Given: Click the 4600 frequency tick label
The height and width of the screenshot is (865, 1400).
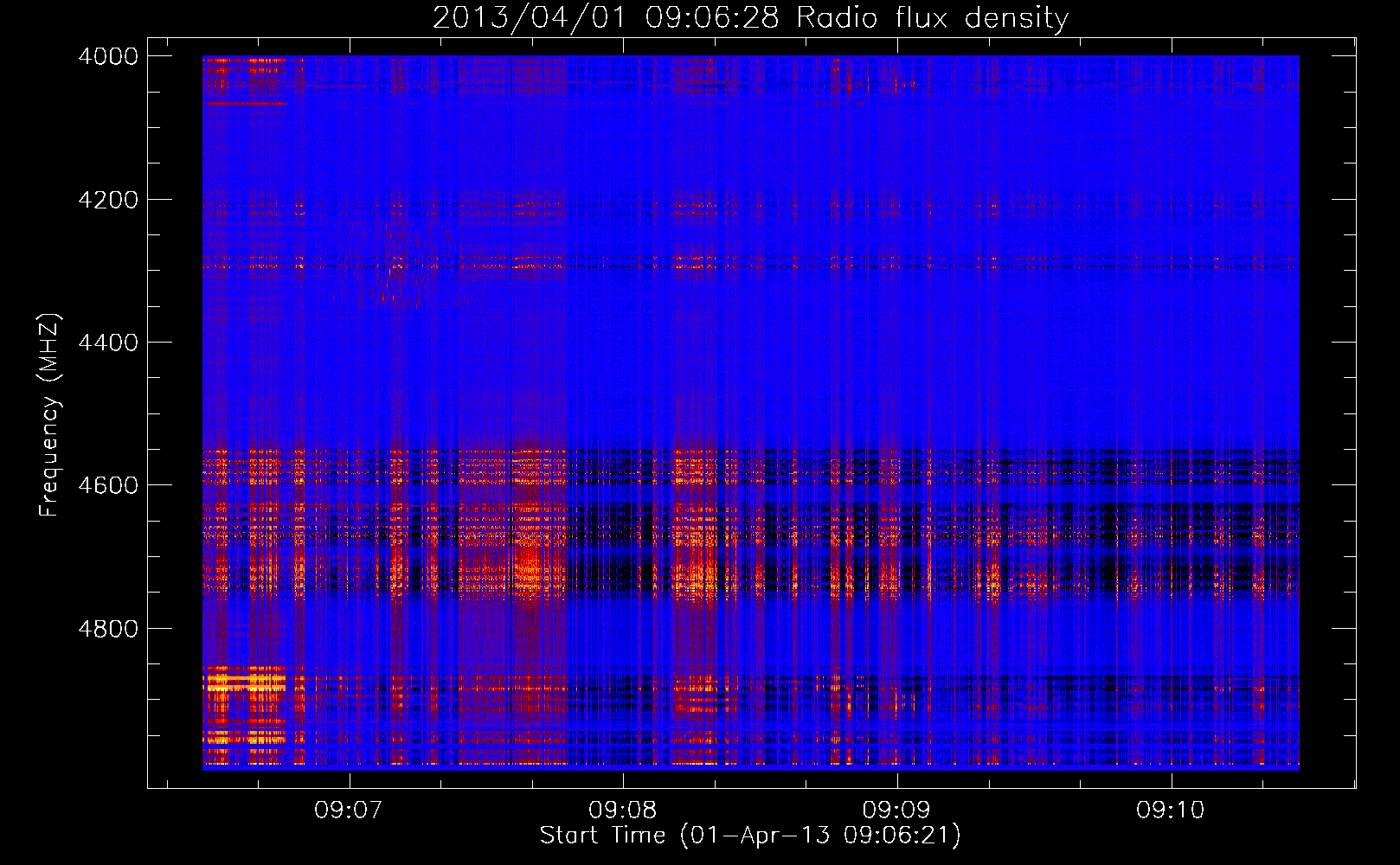Looking at the screenshot, I should (108, 485).
